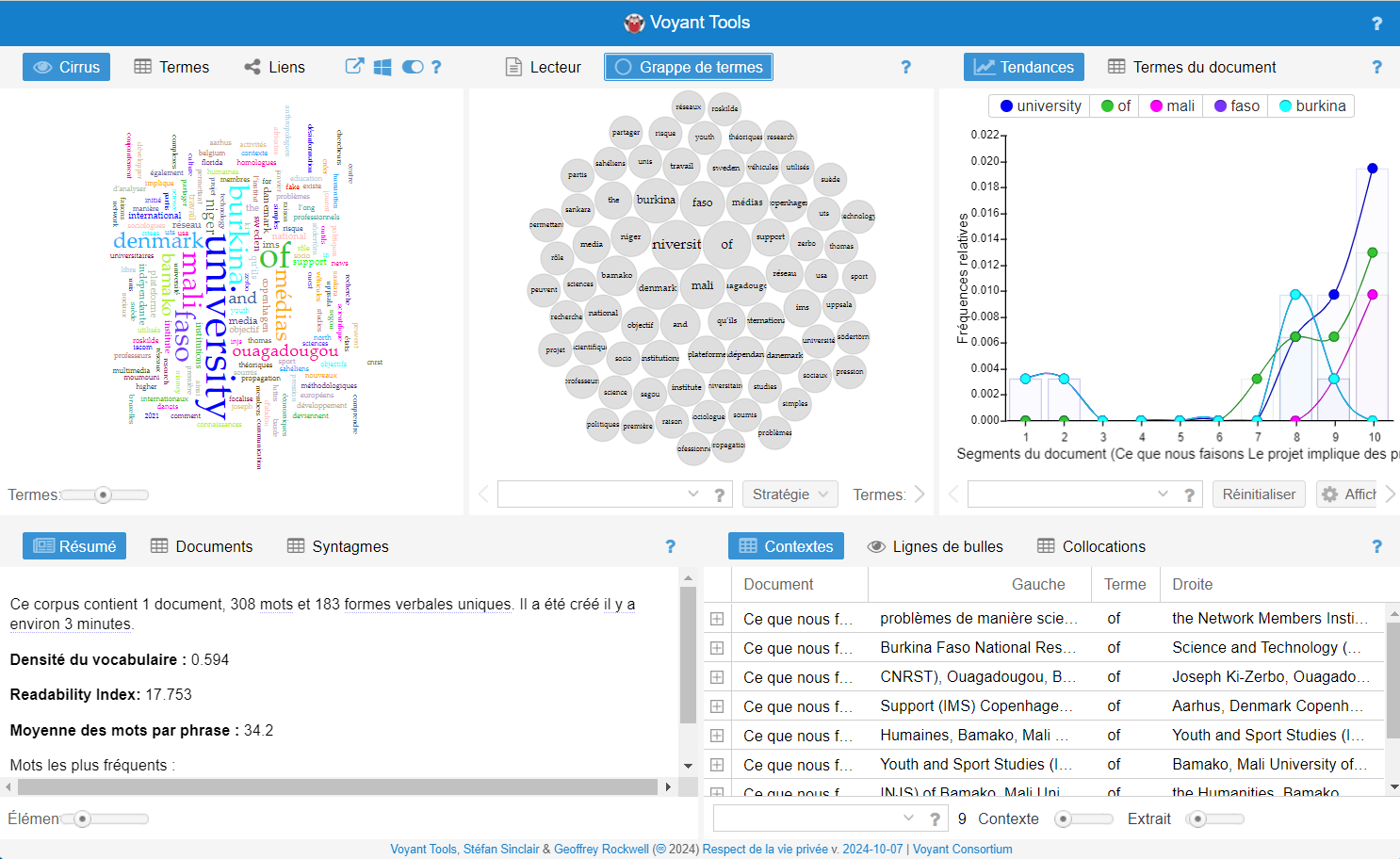Go to the next Tendances toolbar items

(1391, 494)
